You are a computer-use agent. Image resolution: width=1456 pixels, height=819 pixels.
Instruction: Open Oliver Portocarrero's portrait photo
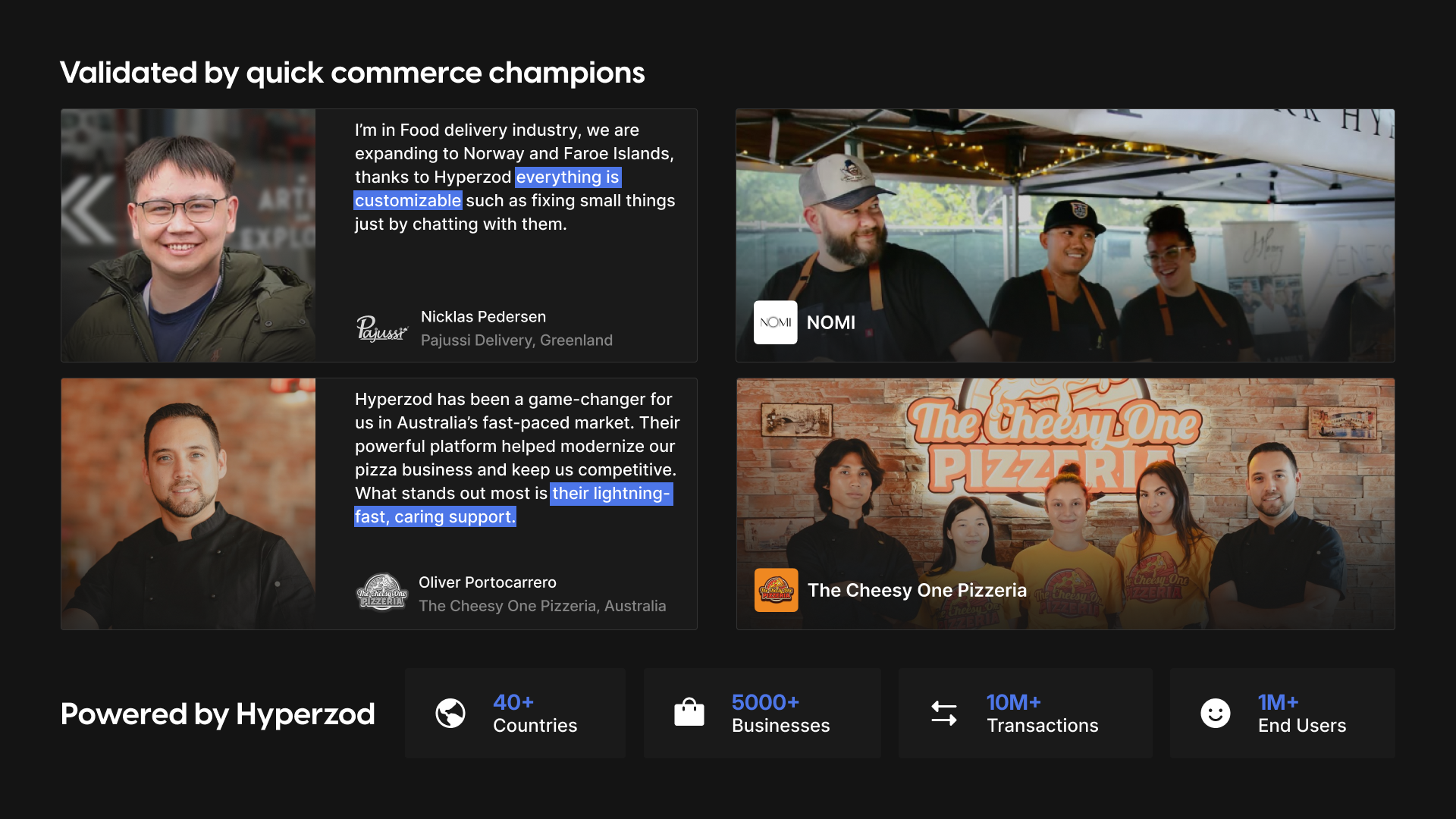pyautogui.click(x=188, y=504)
